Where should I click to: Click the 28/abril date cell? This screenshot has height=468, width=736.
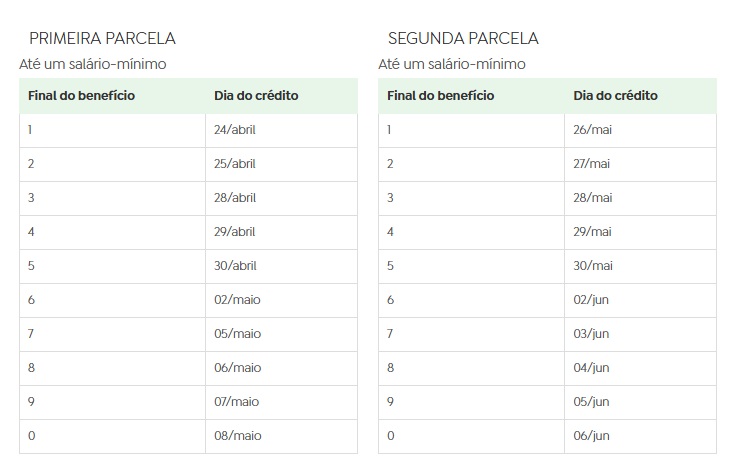236,198
